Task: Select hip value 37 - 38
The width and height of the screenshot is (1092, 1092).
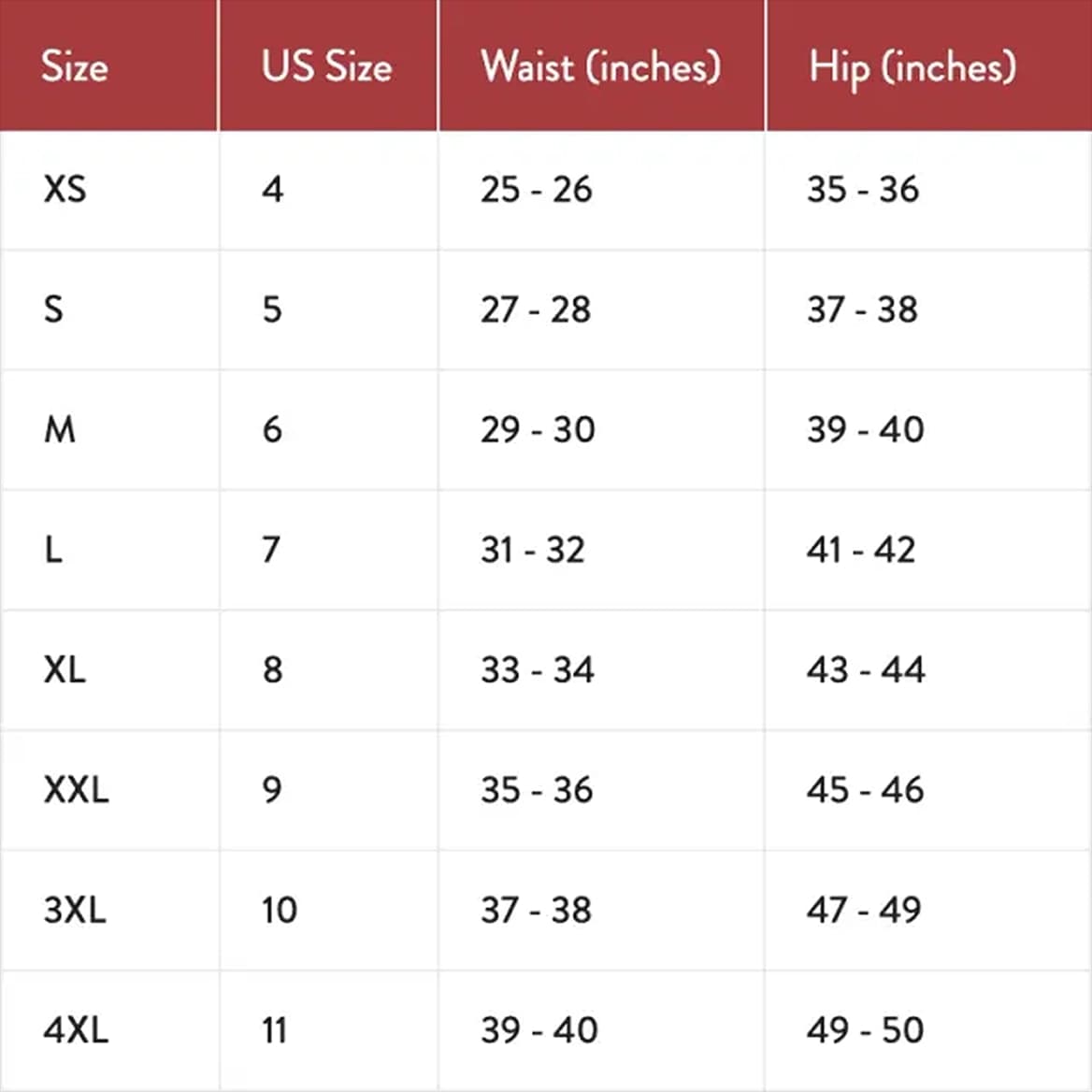Action: pos(862,309)
